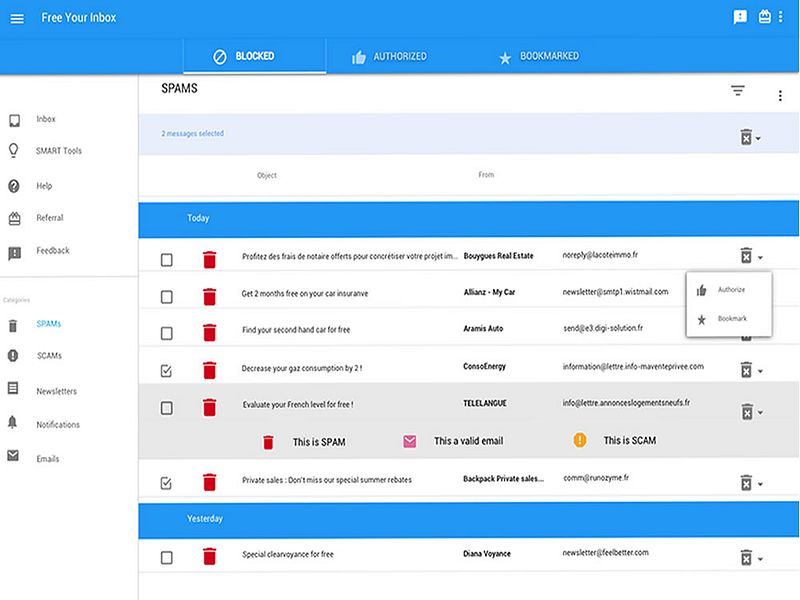
Task: Uncheck the ConsoEnergy email checkbox
Action: click(x=166, y=370)
